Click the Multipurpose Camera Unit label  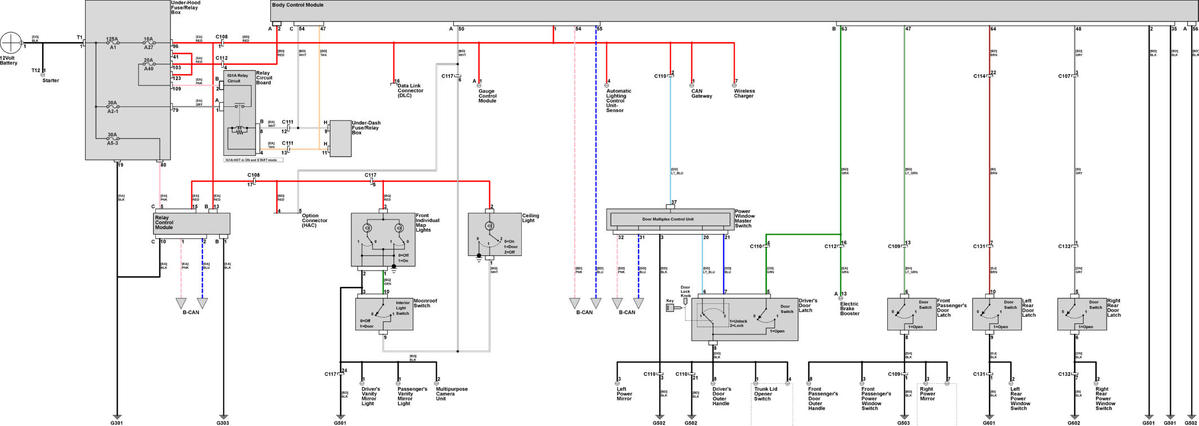click(453, 395)
